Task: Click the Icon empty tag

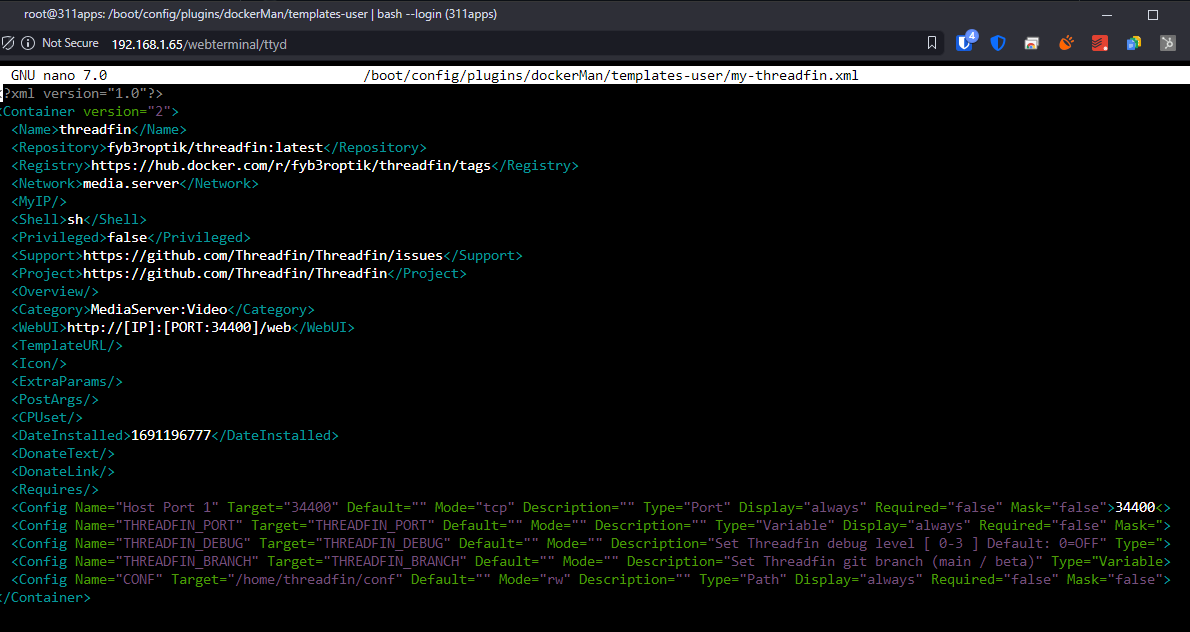Action: coord(39,363)
